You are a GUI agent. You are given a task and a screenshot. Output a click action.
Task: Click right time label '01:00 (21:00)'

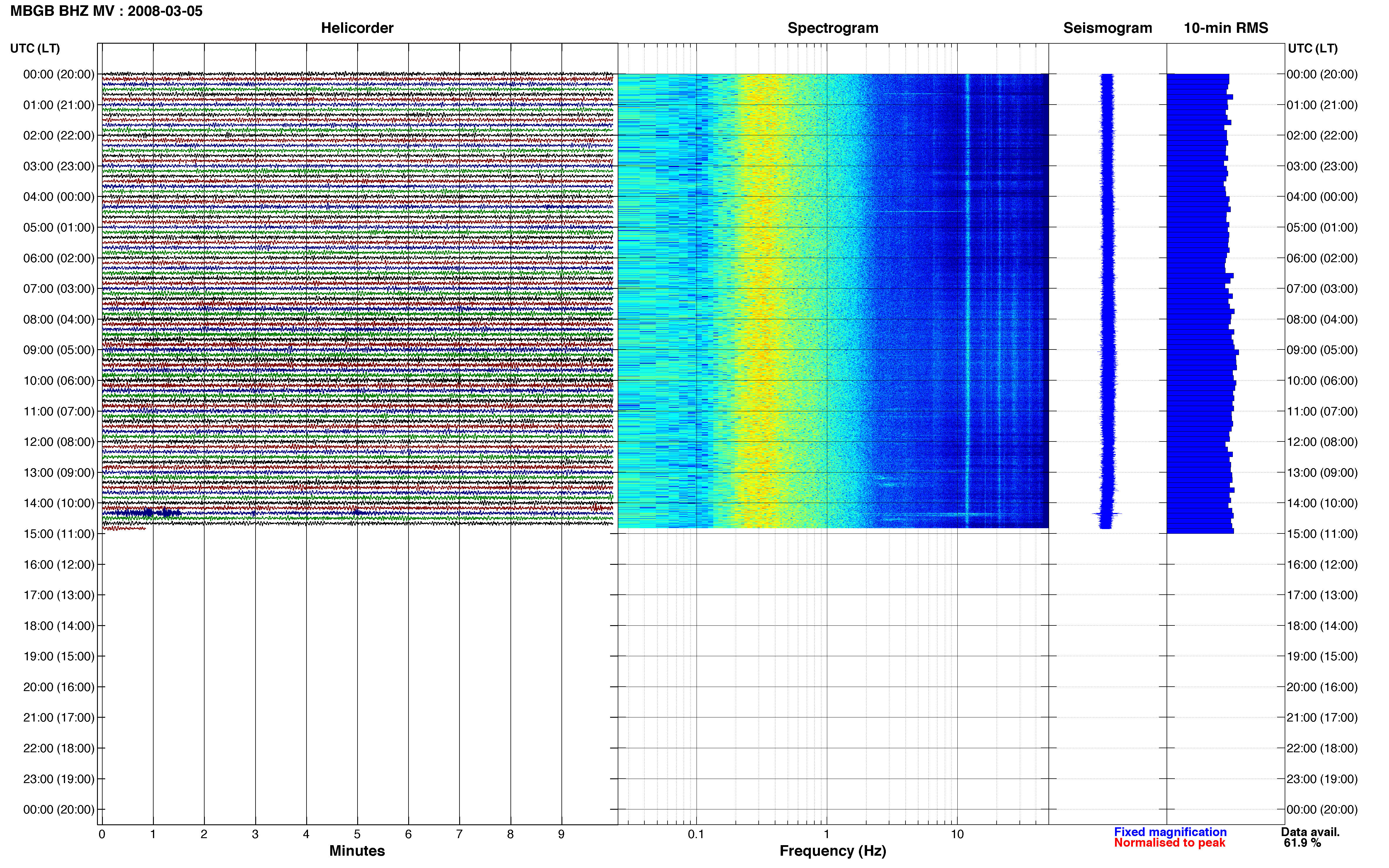pos(1322,105)
